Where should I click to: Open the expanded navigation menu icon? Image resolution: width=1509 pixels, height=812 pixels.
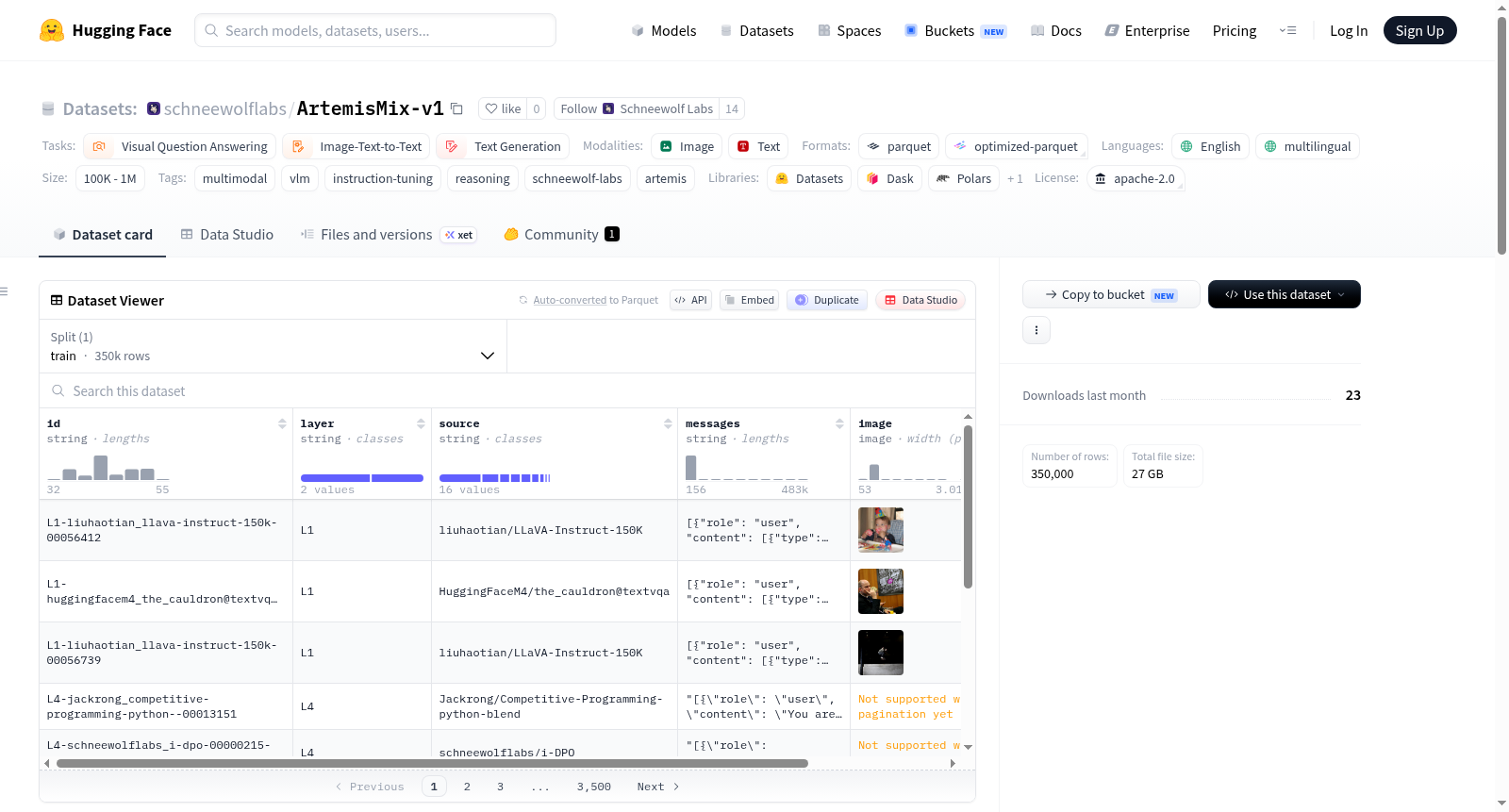coord(1287,30)
